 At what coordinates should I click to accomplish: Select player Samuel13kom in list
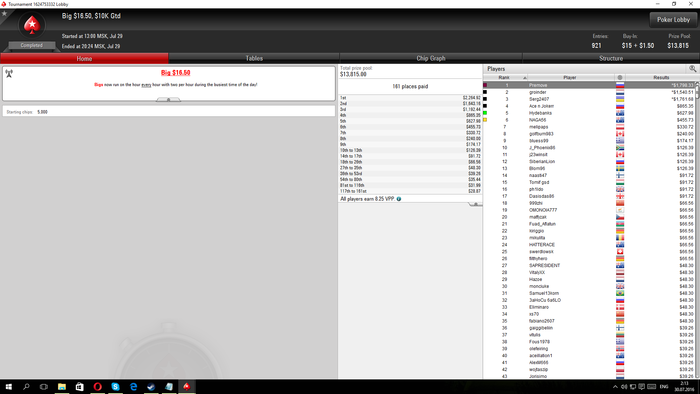click(x=589, y=293)
